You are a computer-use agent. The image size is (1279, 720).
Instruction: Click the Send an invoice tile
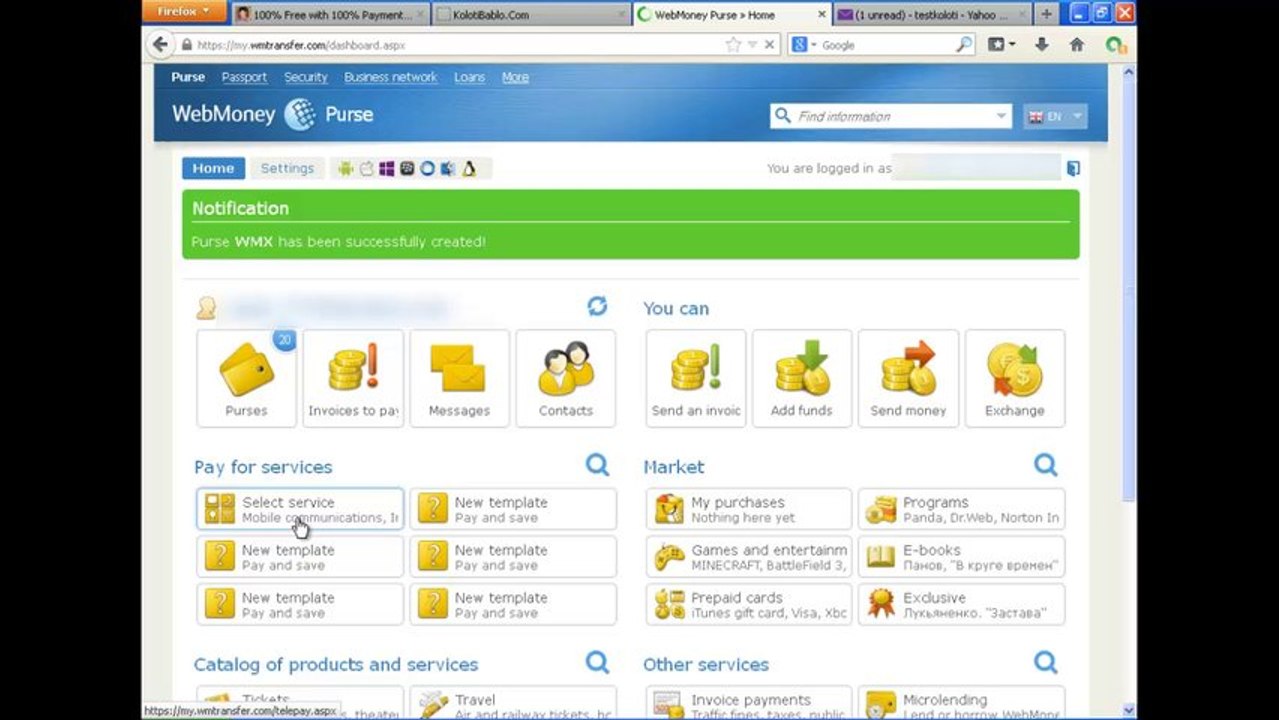(x=696, y=378)
